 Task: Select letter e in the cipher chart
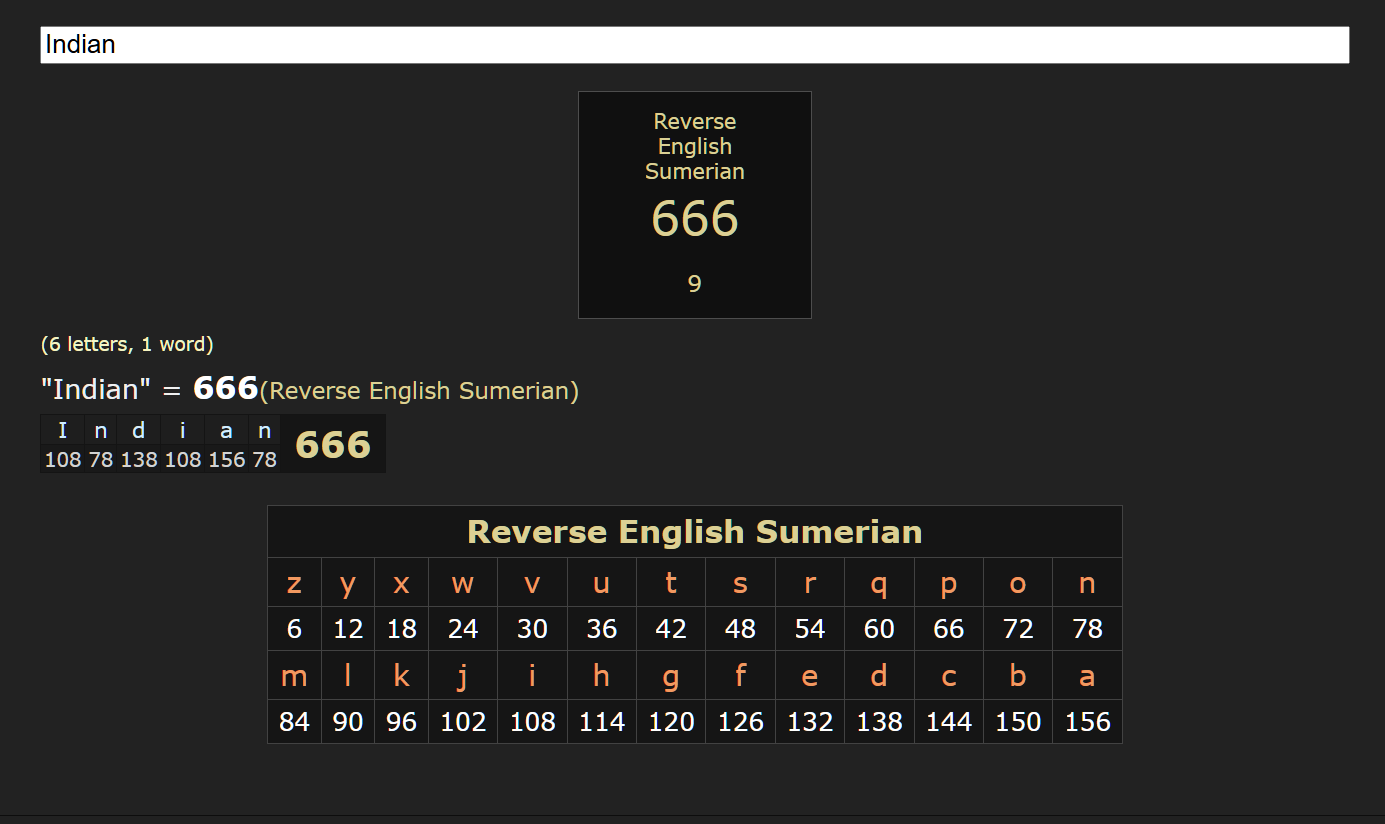tap(810, 677)
